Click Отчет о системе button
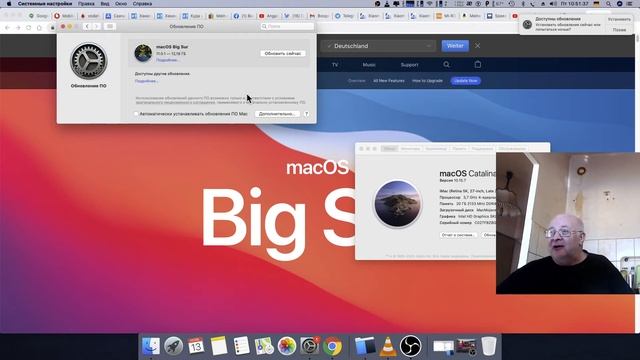 [458, 235]
